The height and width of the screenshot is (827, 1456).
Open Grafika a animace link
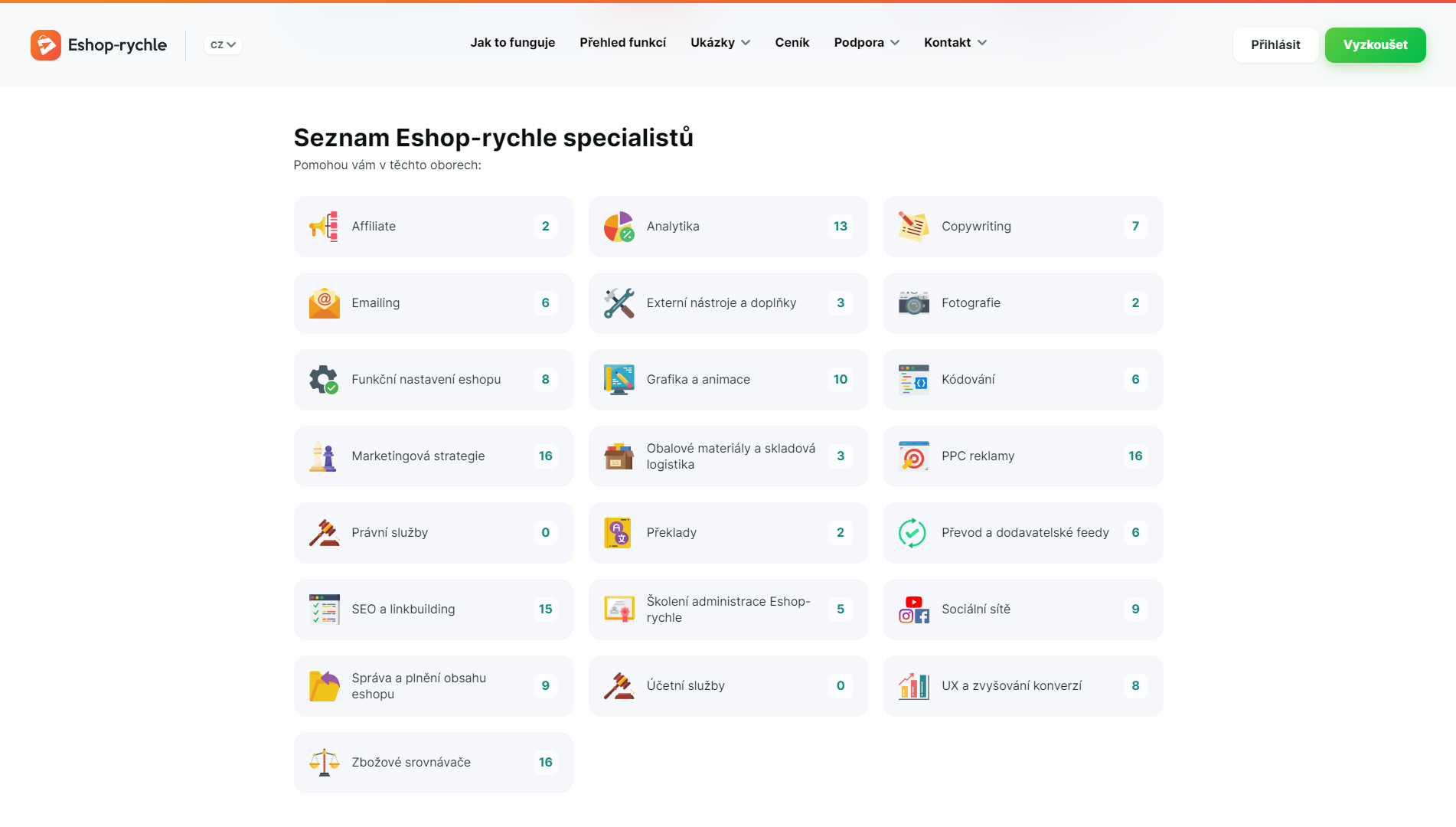pos(698,380)
